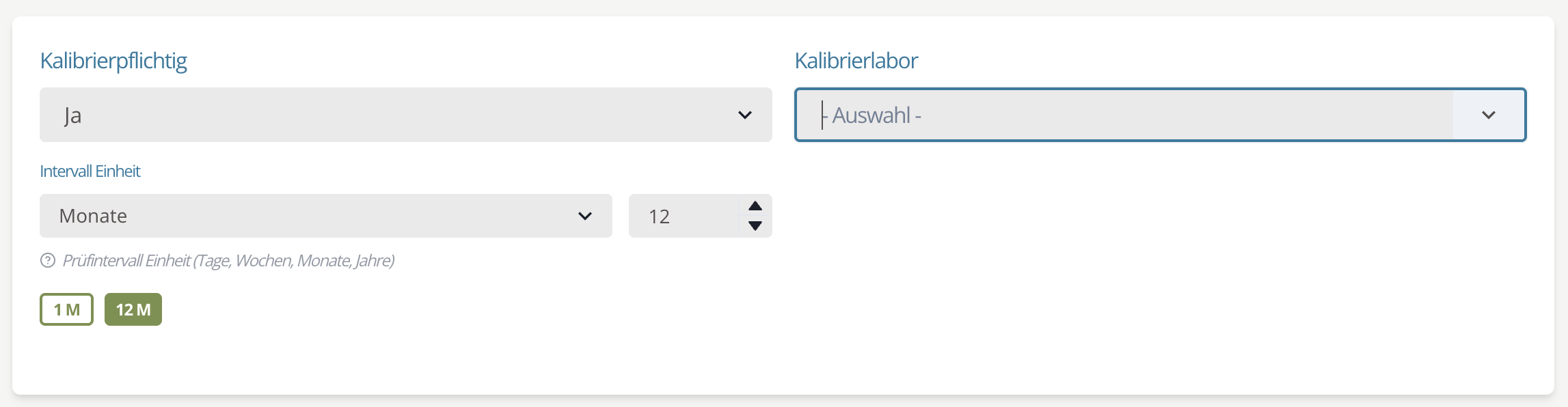Screen dimensions: 1568x407
Task: Click the upward triangle of the interval stepper
Action: point(754,205)
